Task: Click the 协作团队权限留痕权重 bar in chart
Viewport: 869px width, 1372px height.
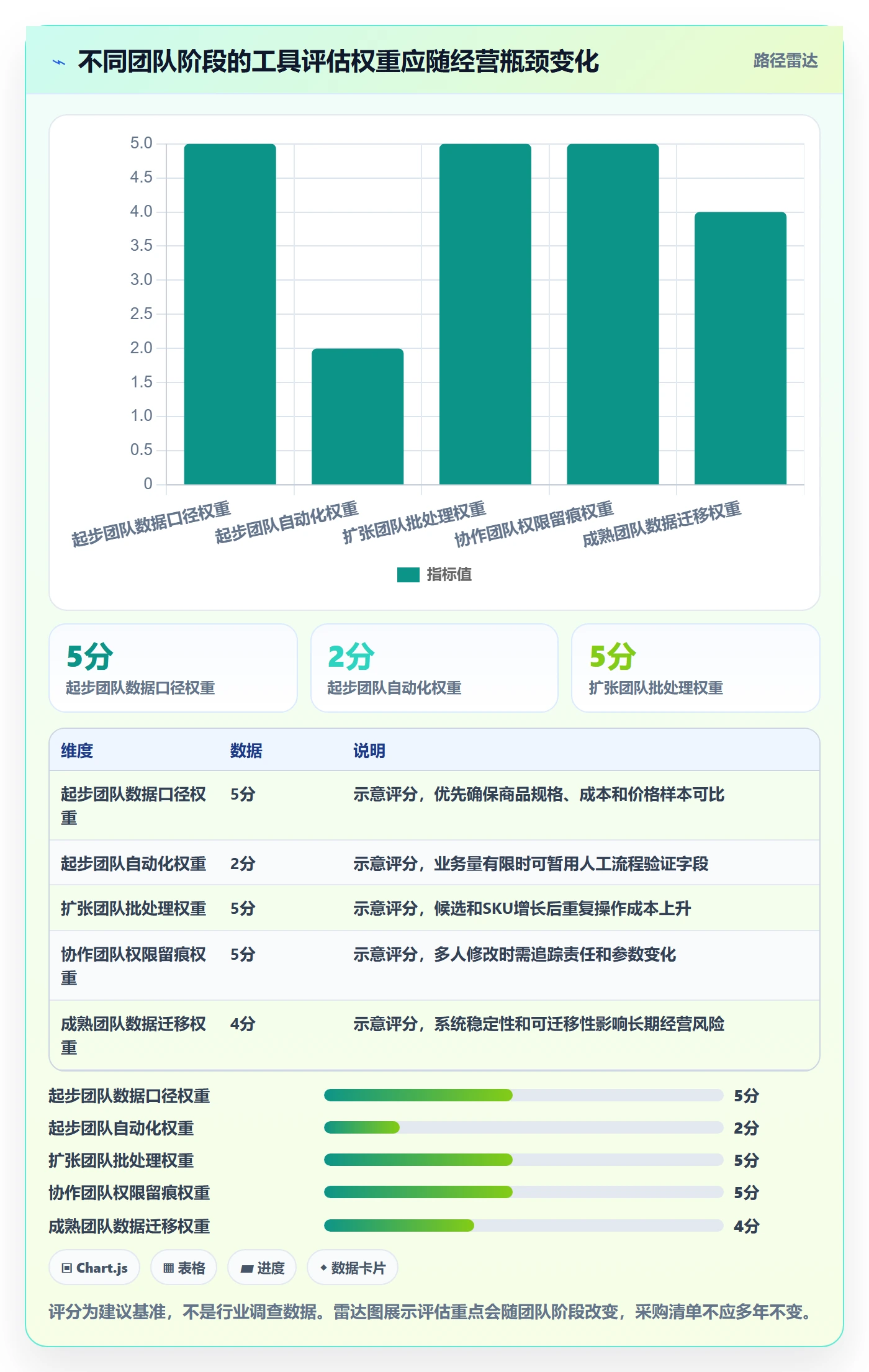Action: (x=613, y=314)
